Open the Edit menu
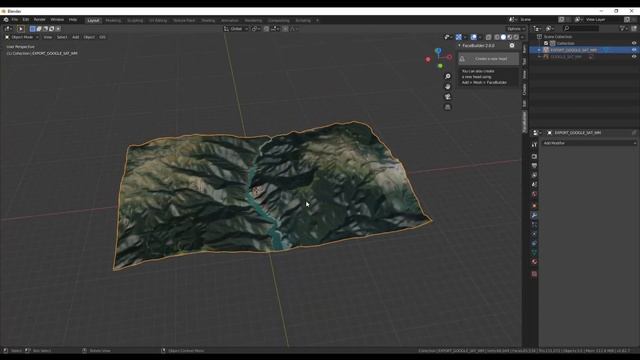Screen dimensions: 640x360 click(26, 20)
